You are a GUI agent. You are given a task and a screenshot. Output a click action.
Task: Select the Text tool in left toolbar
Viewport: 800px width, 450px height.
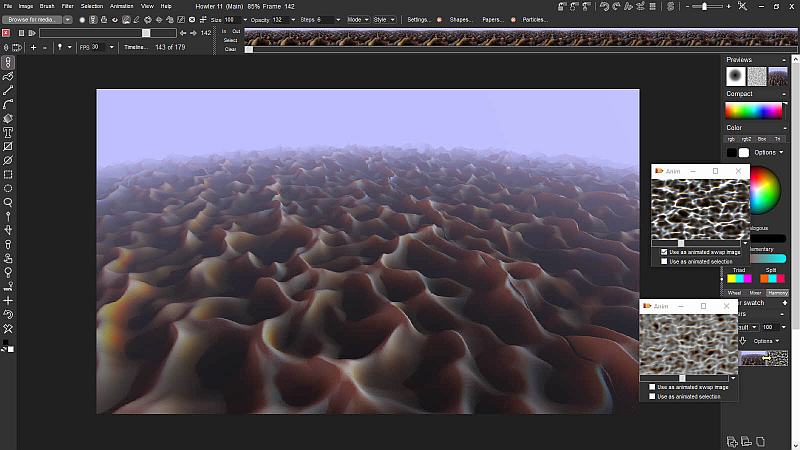(8, 132)
